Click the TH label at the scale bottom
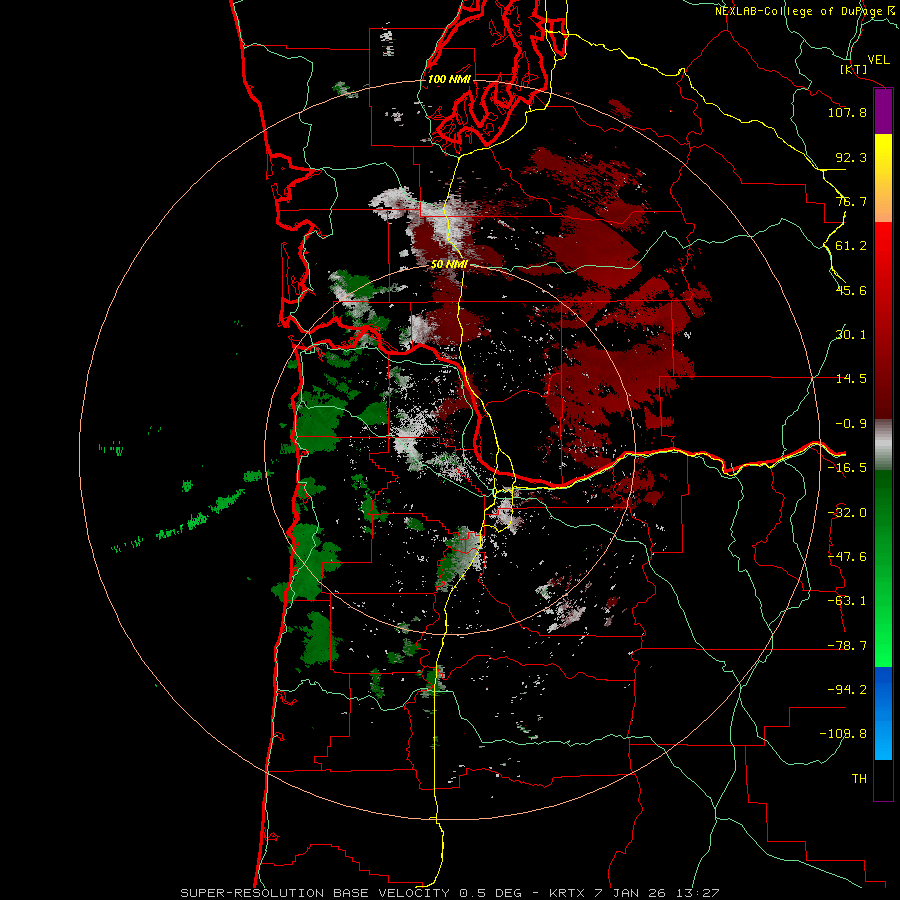Screen dimensions: 900x900 tap(859, 779)
